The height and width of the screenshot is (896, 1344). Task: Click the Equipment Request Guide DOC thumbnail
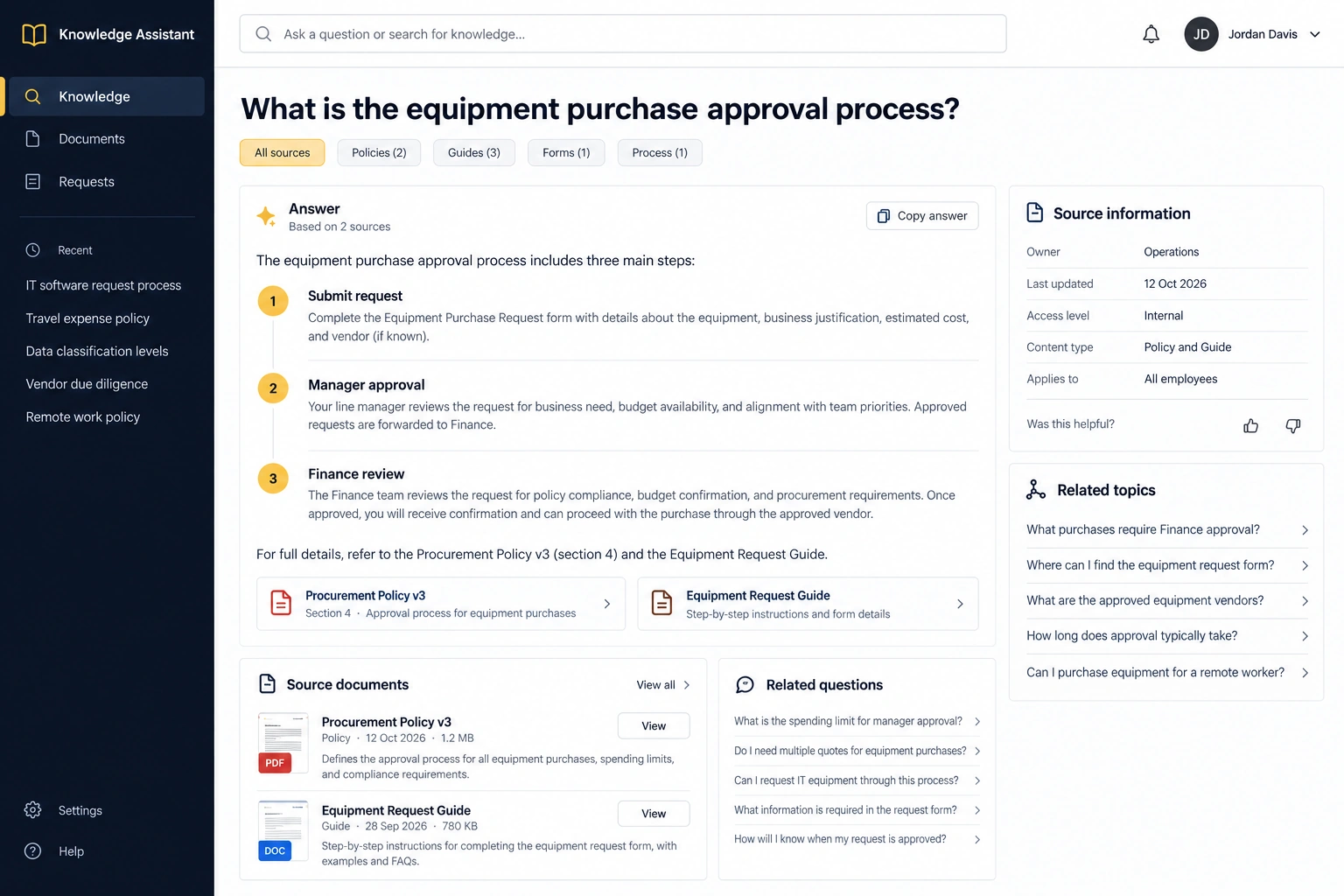pos(283,831)
